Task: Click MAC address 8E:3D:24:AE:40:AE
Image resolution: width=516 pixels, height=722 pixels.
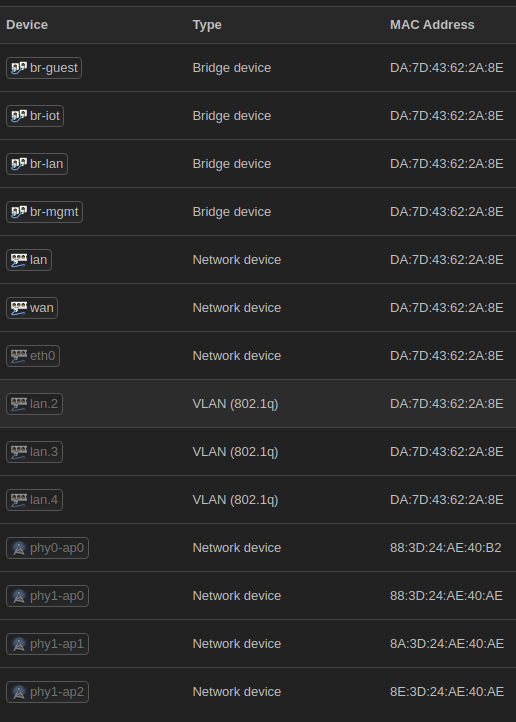Action: click(x=447, y=692)
